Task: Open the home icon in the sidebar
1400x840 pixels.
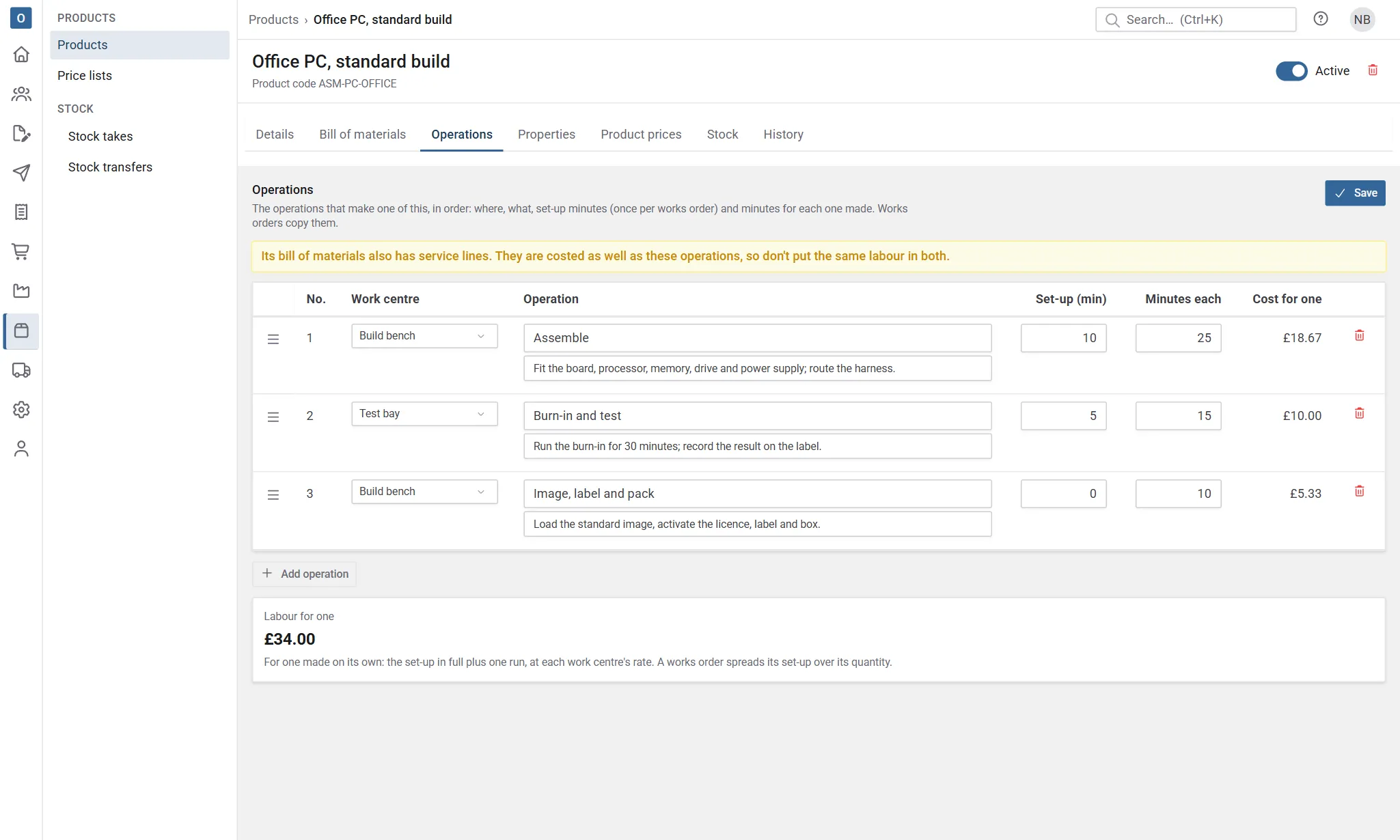Action: click(x=21, y=54)
